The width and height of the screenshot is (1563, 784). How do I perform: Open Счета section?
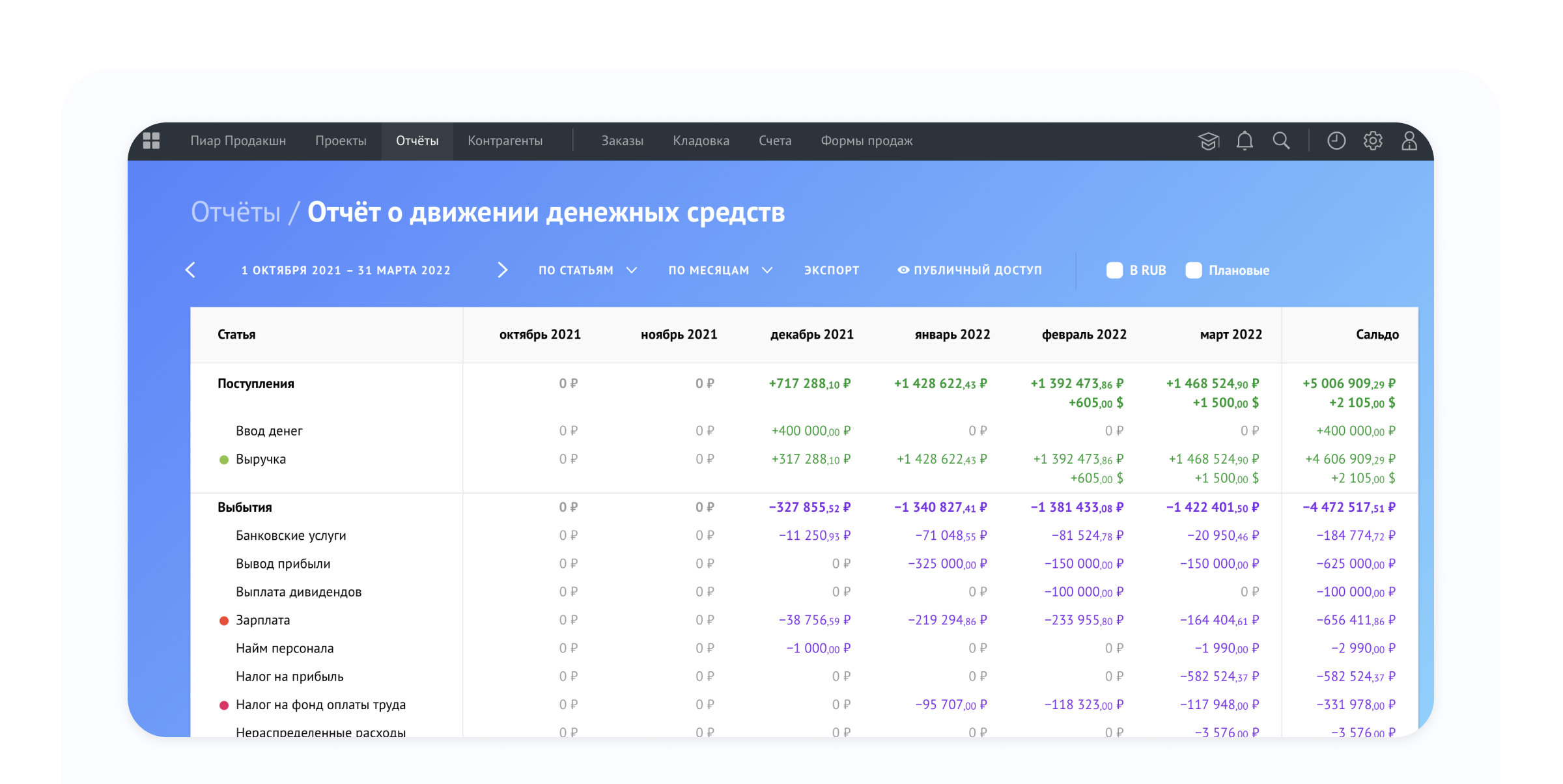click(774, 141)
